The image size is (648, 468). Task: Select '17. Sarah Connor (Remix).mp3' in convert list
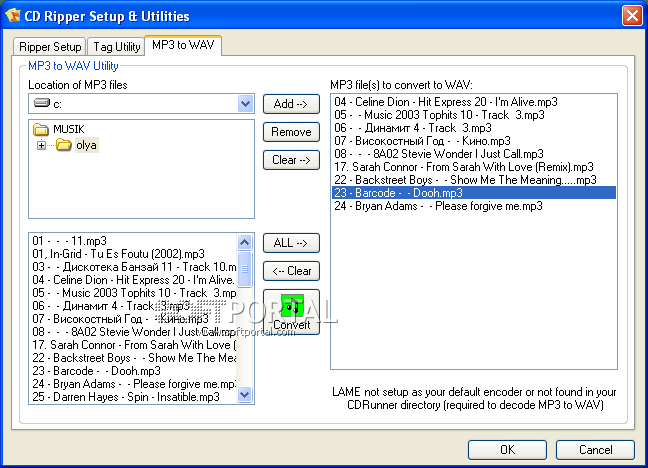point(474,167)
